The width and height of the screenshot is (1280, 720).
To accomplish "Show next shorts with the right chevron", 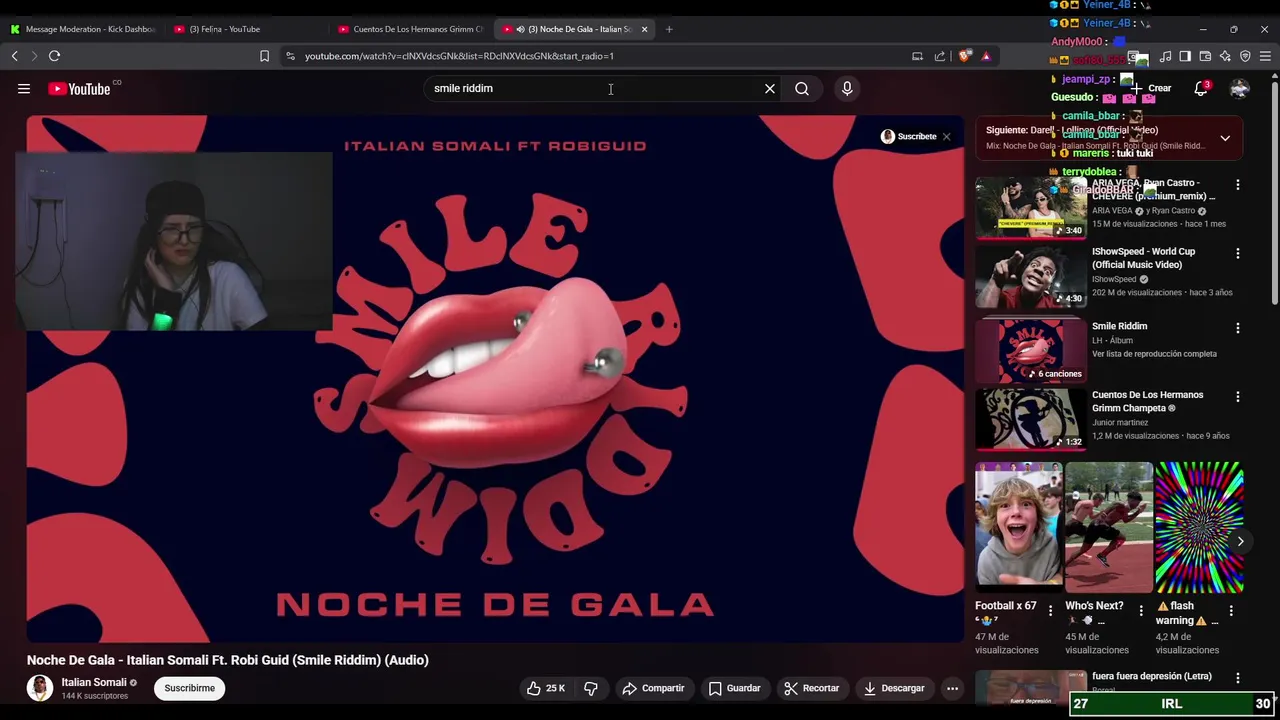I will pos(1240,541).
